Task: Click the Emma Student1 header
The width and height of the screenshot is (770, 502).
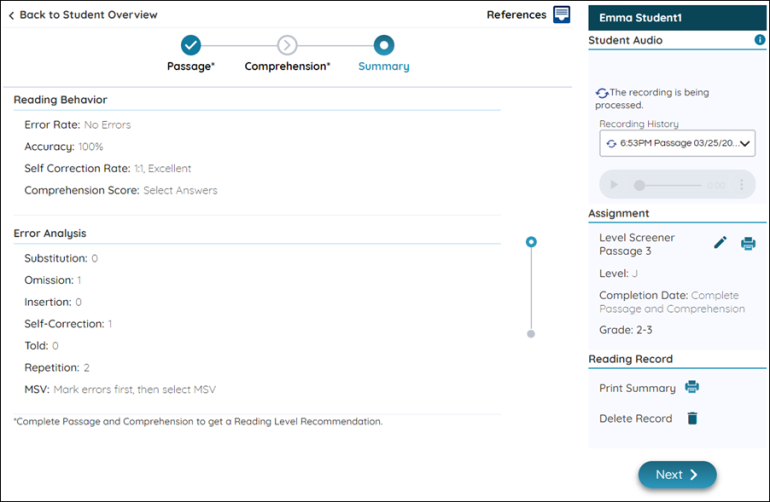Action: (677, 18)
